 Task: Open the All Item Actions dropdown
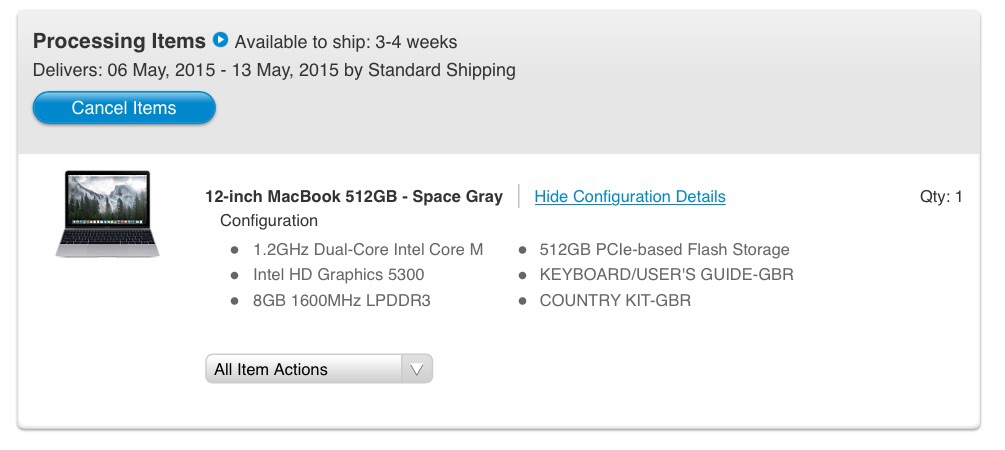(x=319, y=369)
